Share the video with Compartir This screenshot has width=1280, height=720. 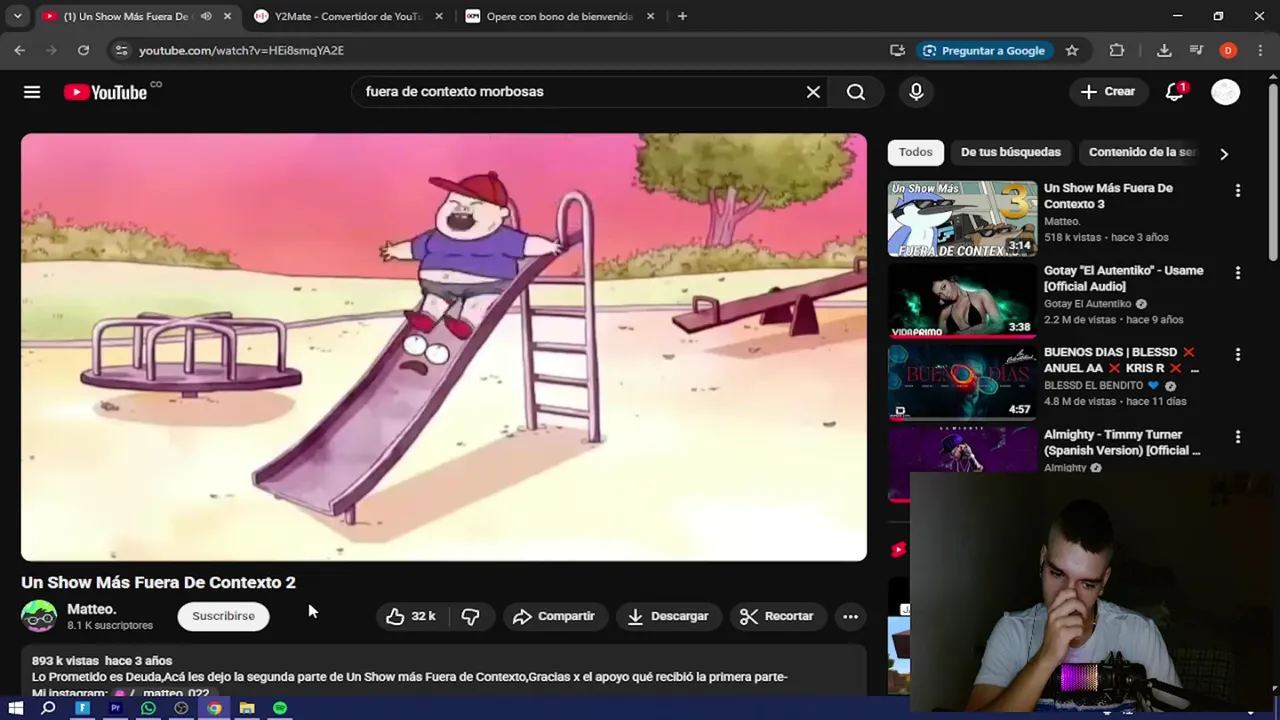554,616
